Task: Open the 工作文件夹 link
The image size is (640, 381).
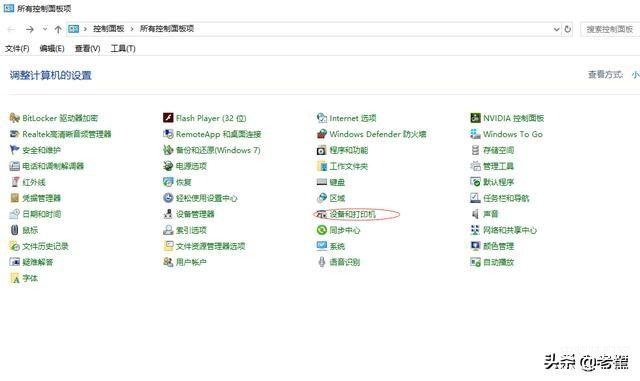Action: tap(349, 166)
